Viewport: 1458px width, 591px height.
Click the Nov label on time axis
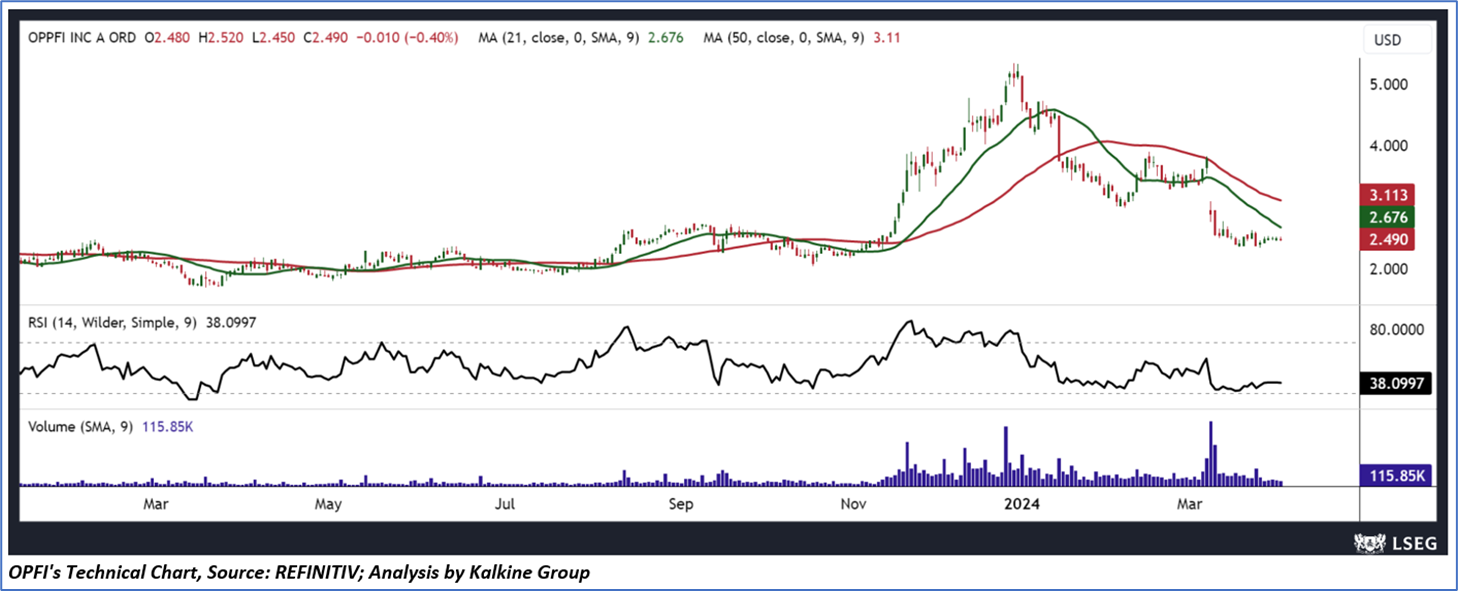pos(853,505)
